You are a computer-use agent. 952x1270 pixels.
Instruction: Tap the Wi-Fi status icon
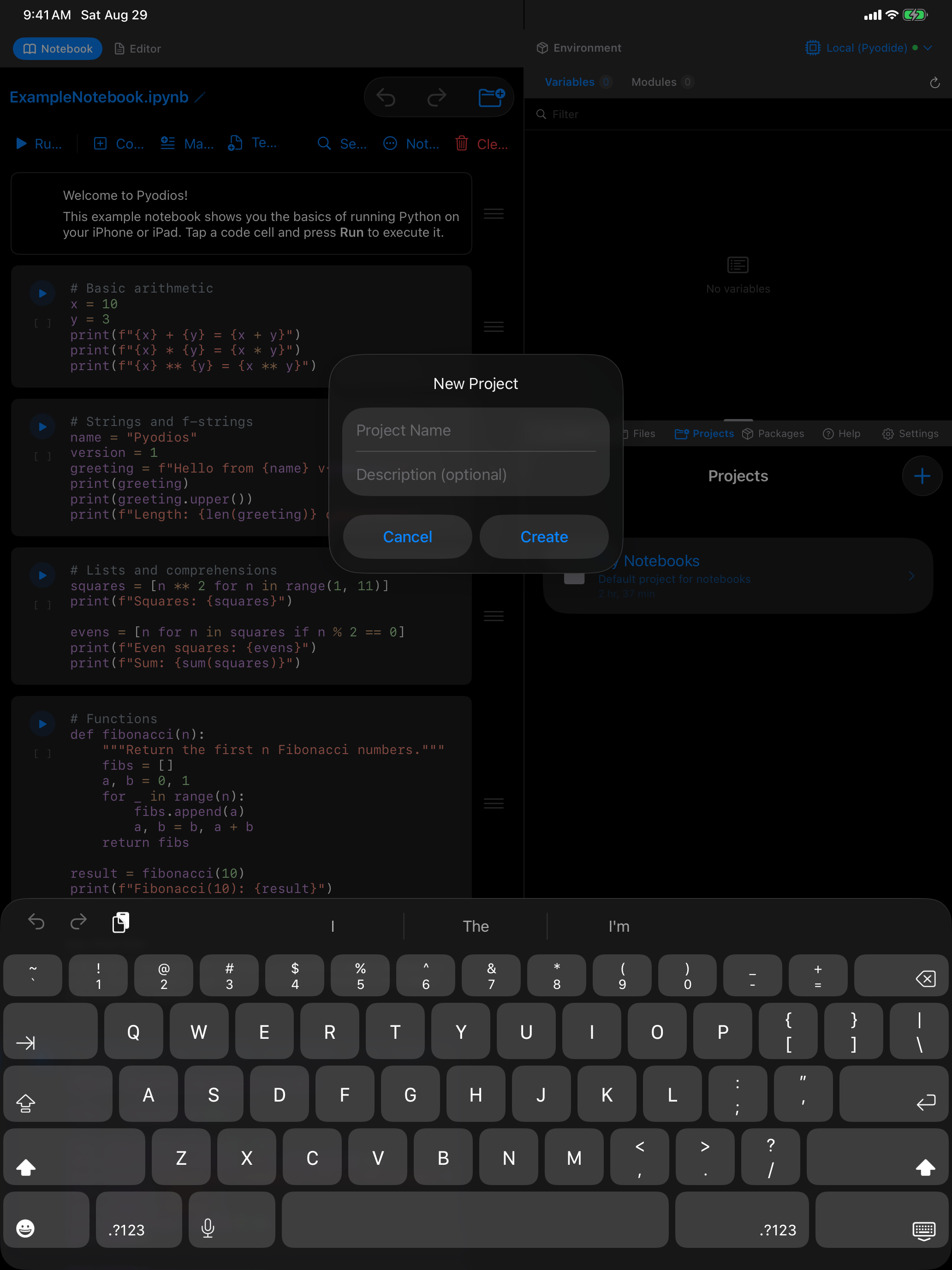(892, 15)
